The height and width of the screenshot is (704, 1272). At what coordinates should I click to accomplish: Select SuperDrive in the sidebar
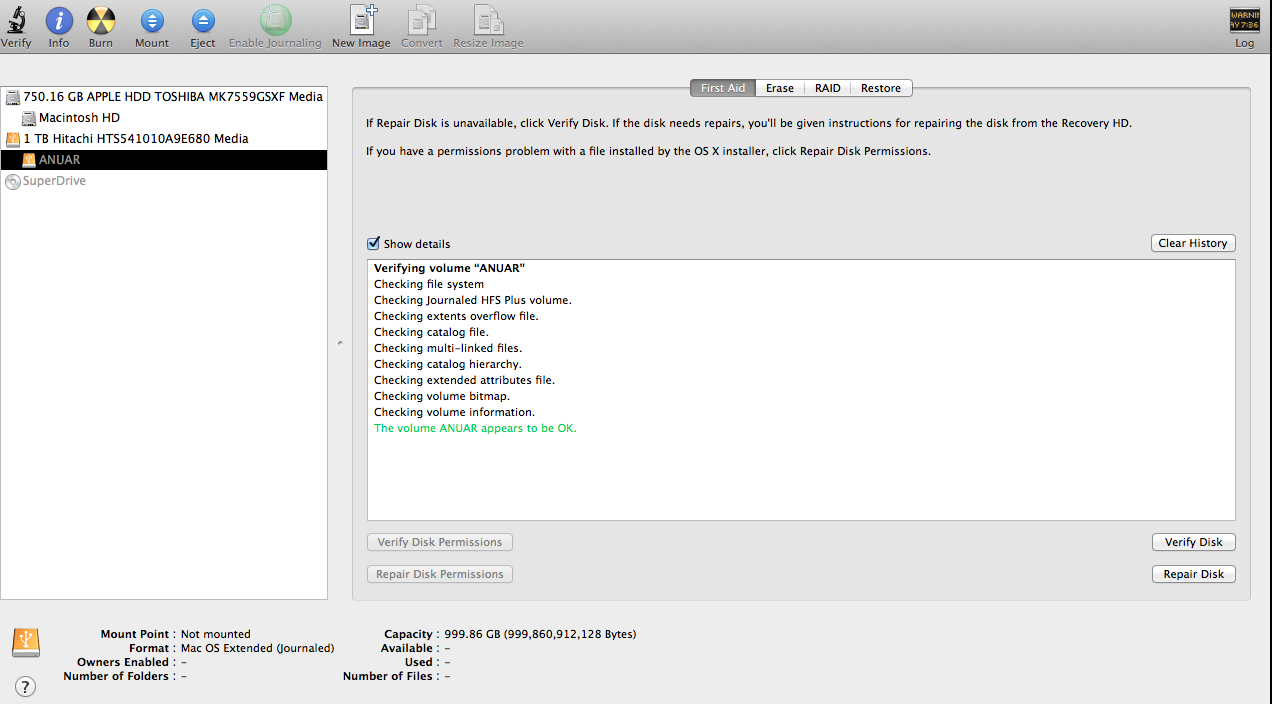[x=46, y=181]
